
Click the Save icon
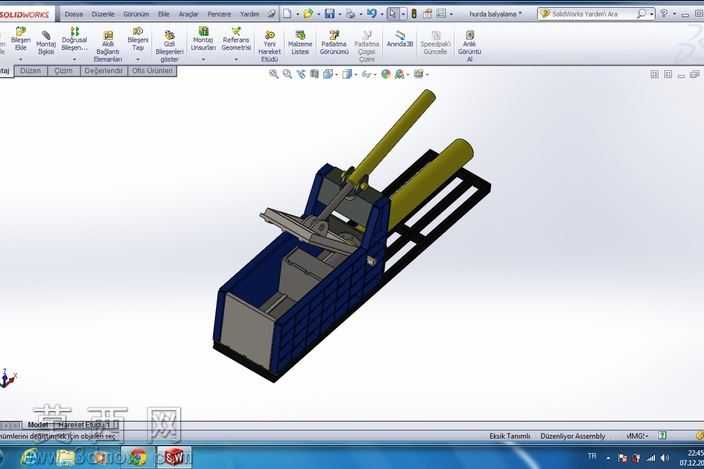(330, 14)
